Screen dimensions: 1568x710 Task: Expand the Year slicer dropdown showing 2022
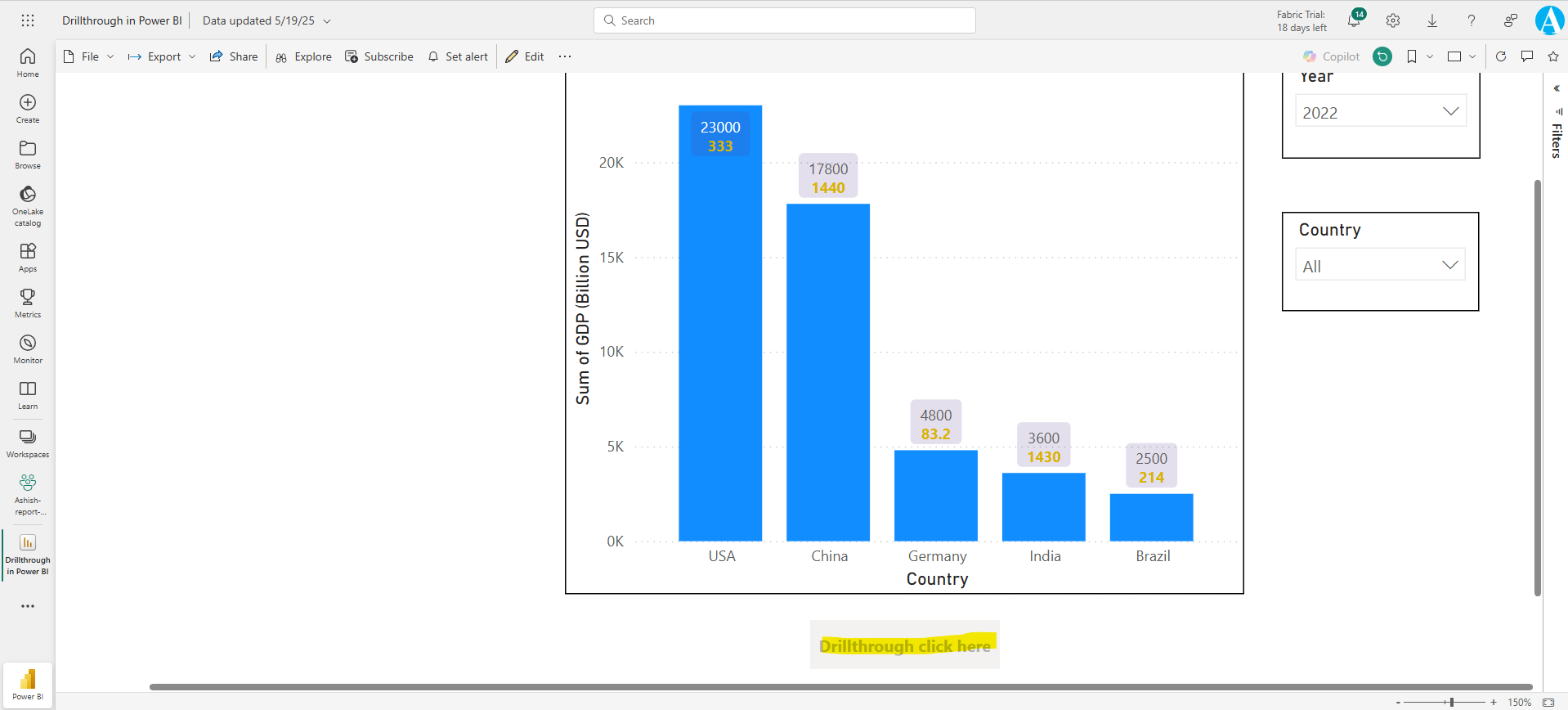click(1381, 112)
